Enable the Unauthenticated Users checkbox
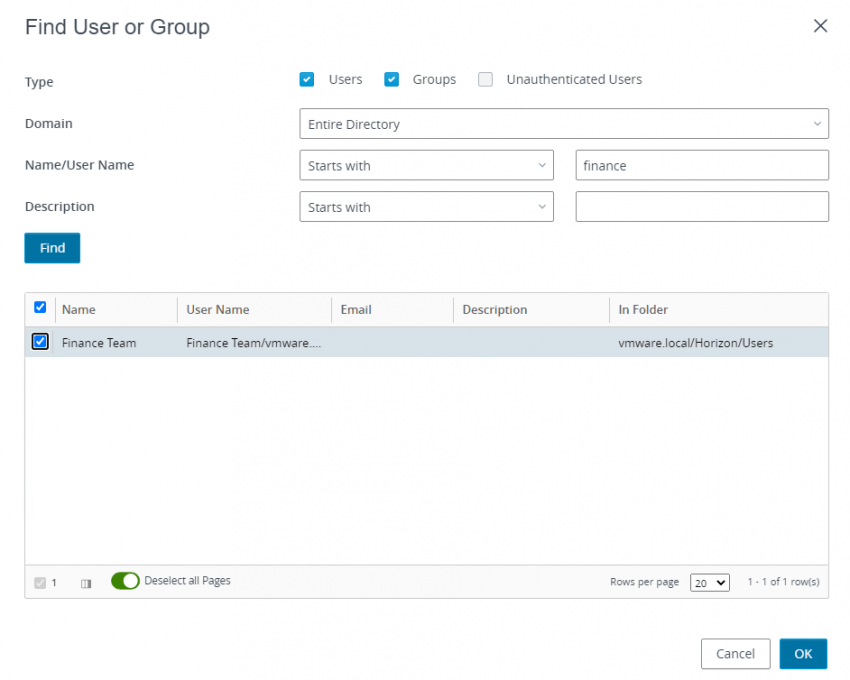850x680 pixels. point(486,79)
